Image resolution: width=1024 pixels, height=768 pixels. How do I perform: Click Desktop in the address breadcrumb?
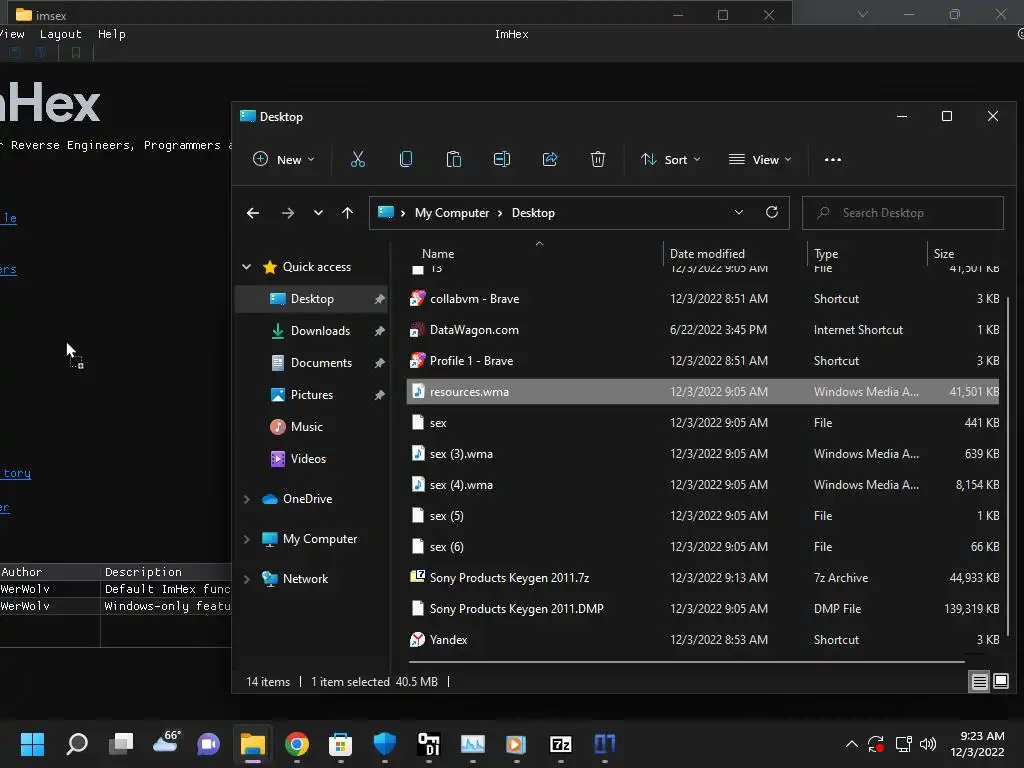pos(533,213)
